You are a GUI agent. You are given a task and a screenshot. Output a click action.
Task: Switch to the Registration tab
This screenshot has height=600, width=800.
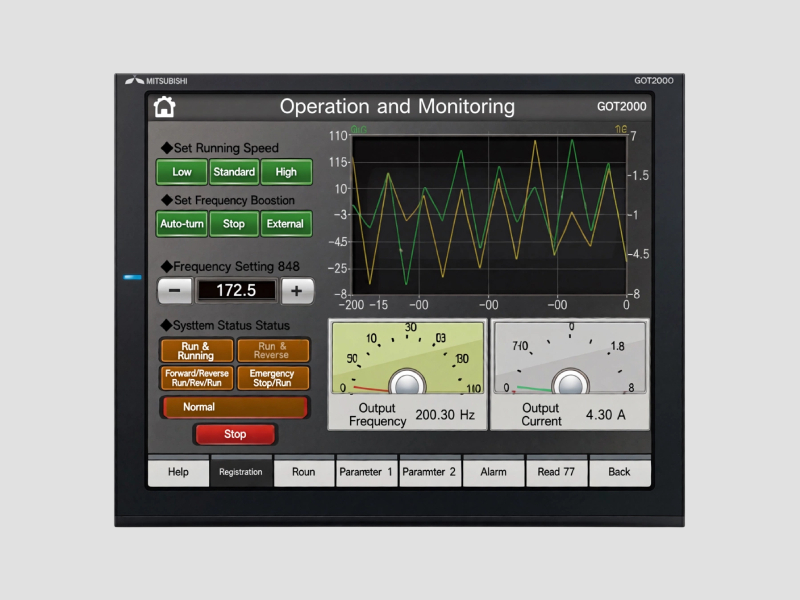click(x=241, y=472)
